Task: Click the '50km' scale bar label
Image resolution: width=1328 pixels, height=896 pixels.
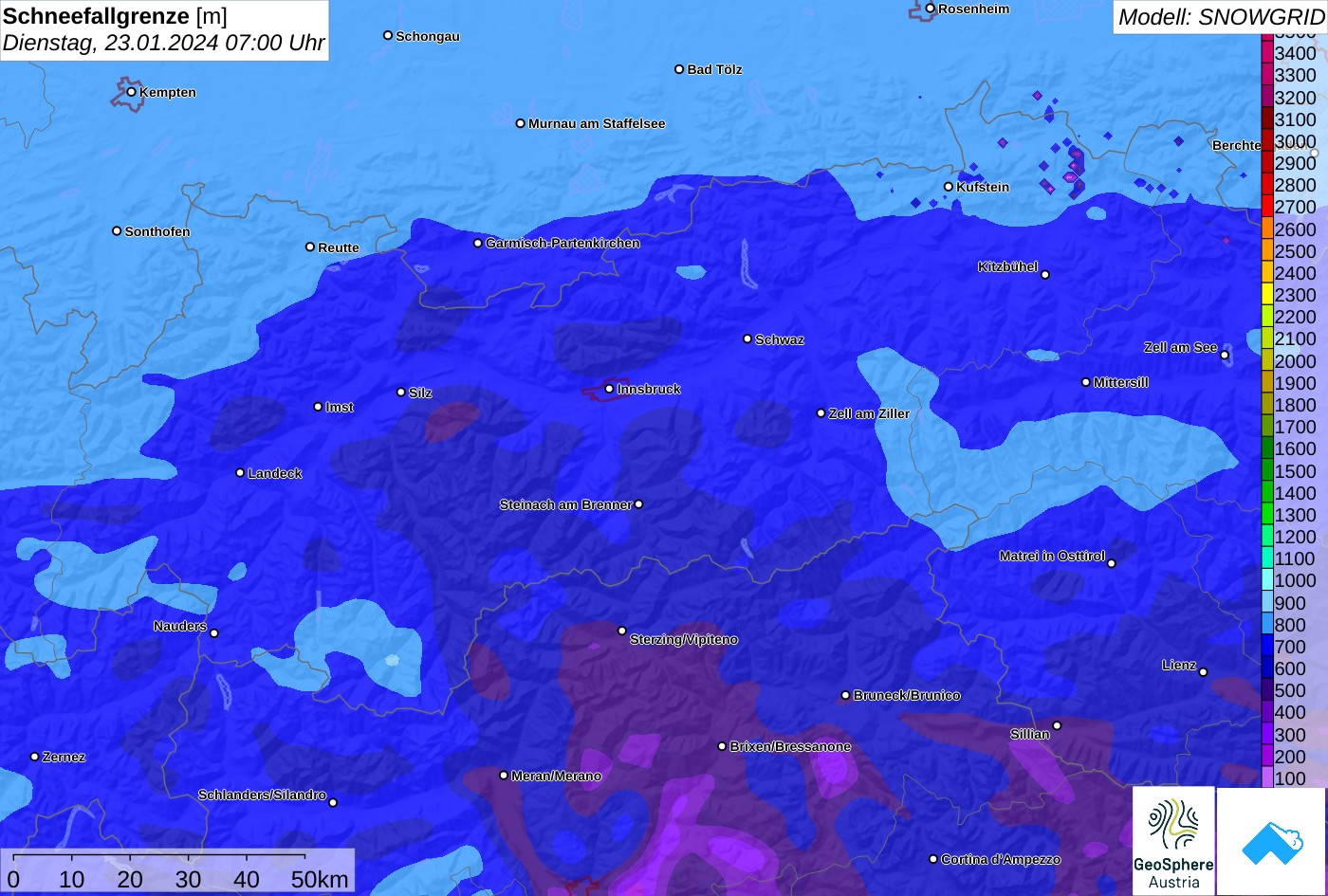Action: 320,879
